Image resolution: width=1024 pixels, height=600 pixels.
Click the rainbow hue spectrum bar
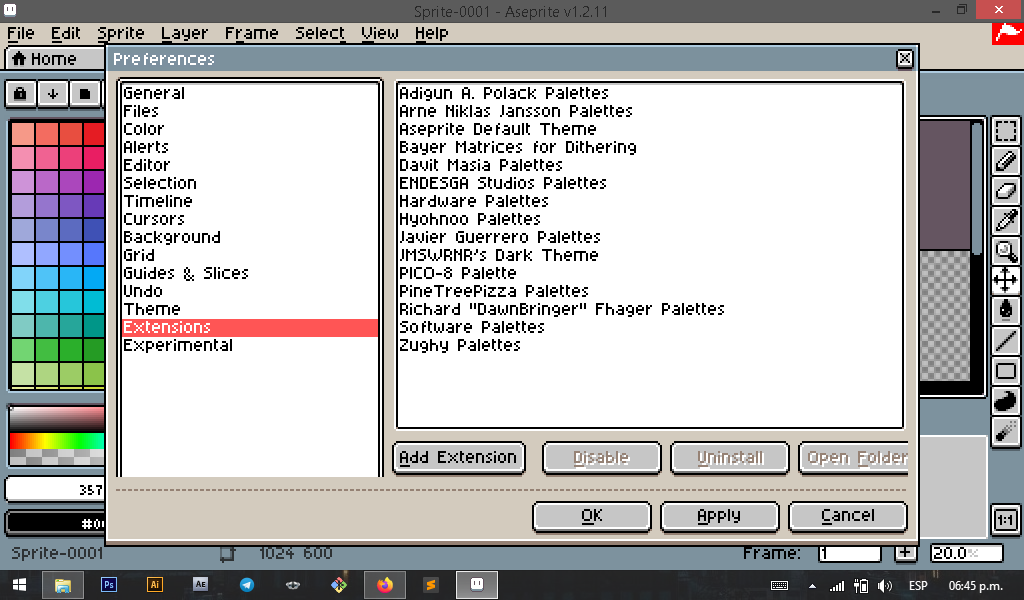pyautogui.click(x=56, y=441)
